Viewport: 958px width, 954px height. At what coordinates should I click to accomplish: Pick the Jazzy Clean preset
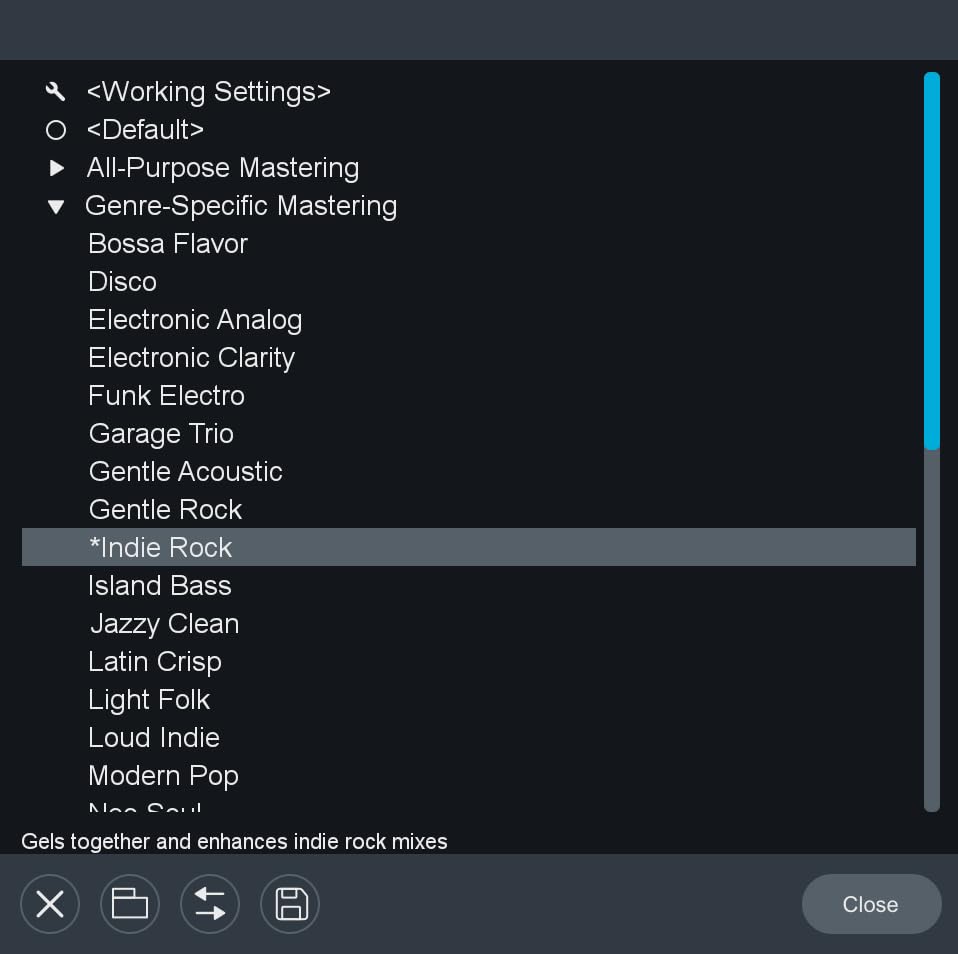coord(165,624)
